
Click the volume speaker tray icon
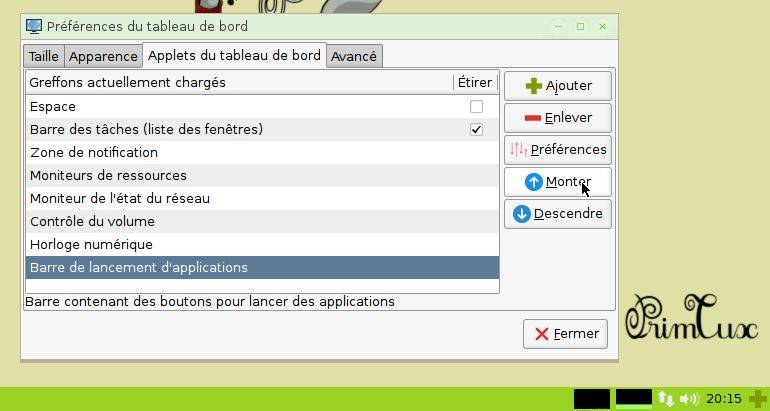[688, 398]
